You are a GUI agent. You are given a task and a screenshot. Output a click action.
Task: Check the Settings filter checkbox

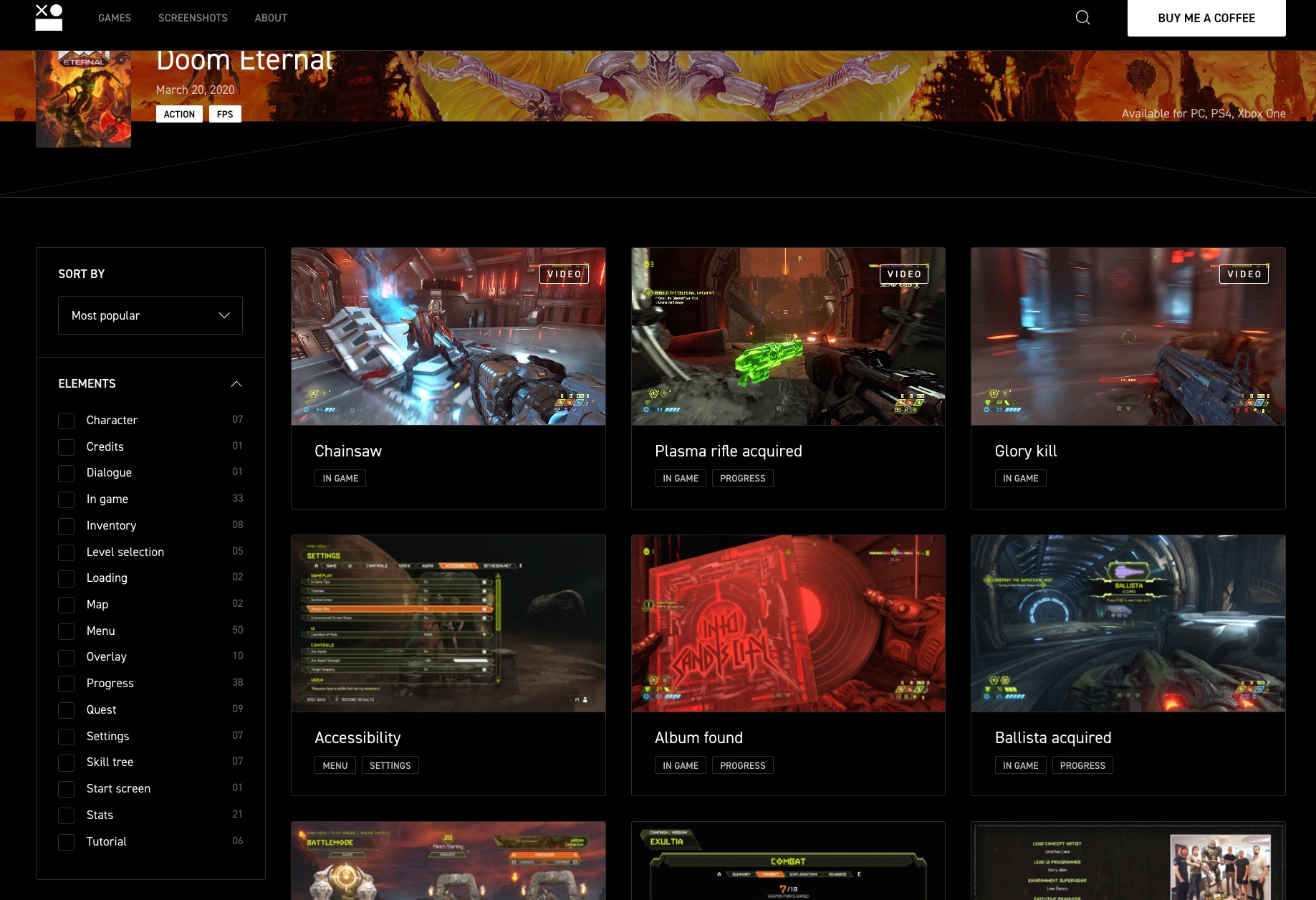coord(67,737)
